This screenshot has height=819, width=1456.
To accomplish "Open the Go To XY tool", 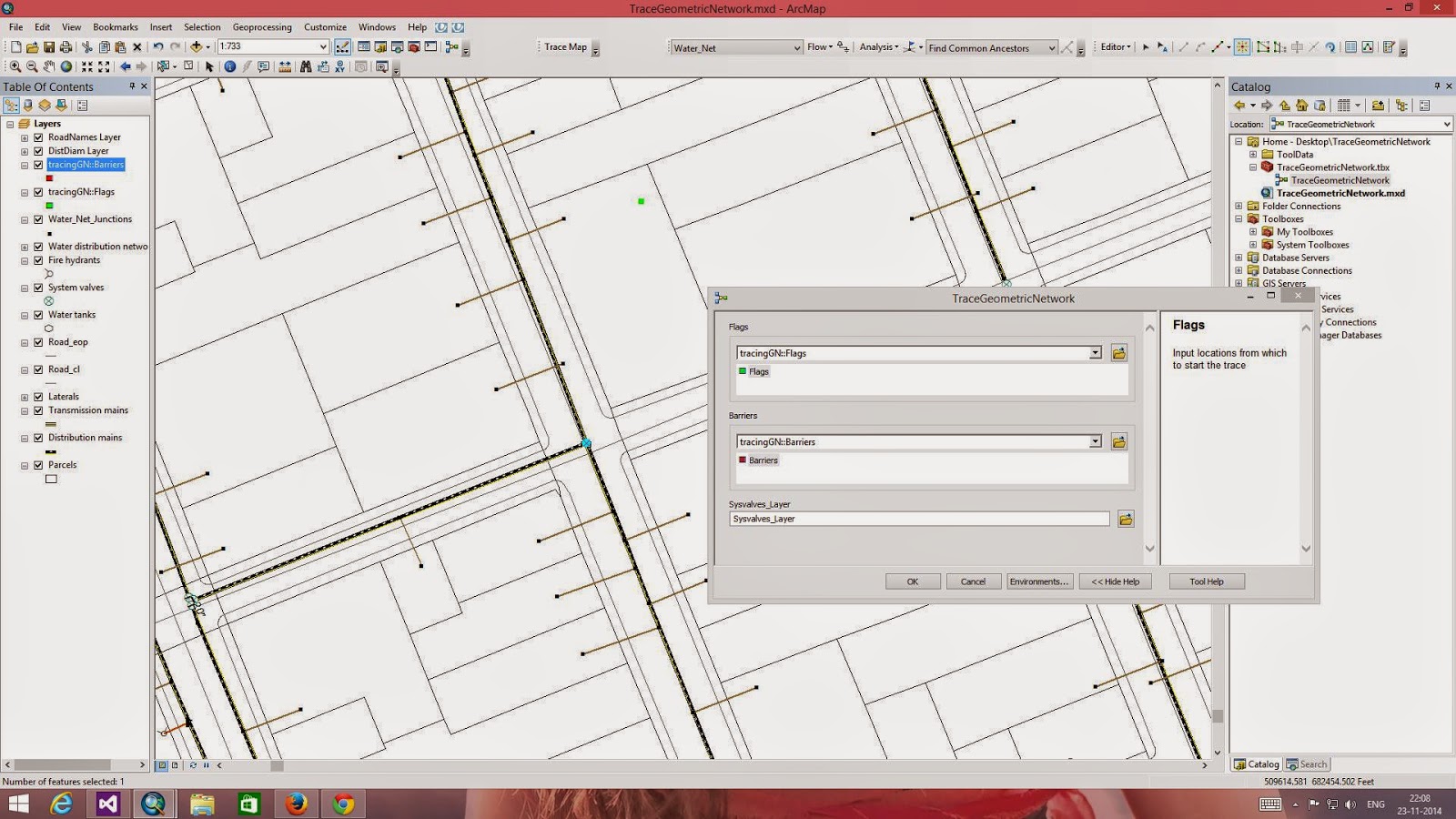I will pyautogui.click(x=339, y=66).
